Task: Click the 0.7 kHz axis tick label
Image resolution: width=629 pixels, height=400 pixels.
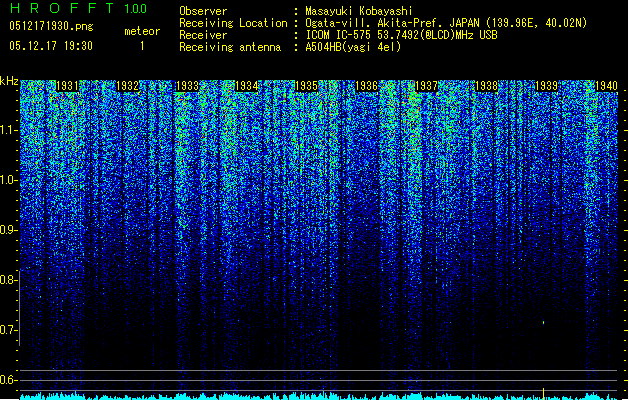Action: point(9,330)
